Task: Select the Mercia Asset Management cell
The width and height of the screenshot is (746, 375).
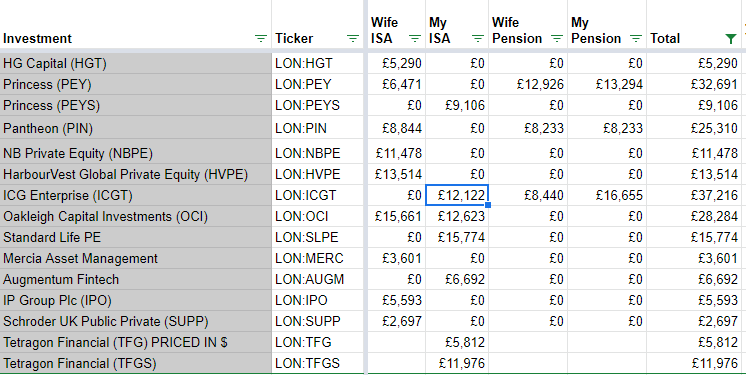Action: click(x=136, y=258)
